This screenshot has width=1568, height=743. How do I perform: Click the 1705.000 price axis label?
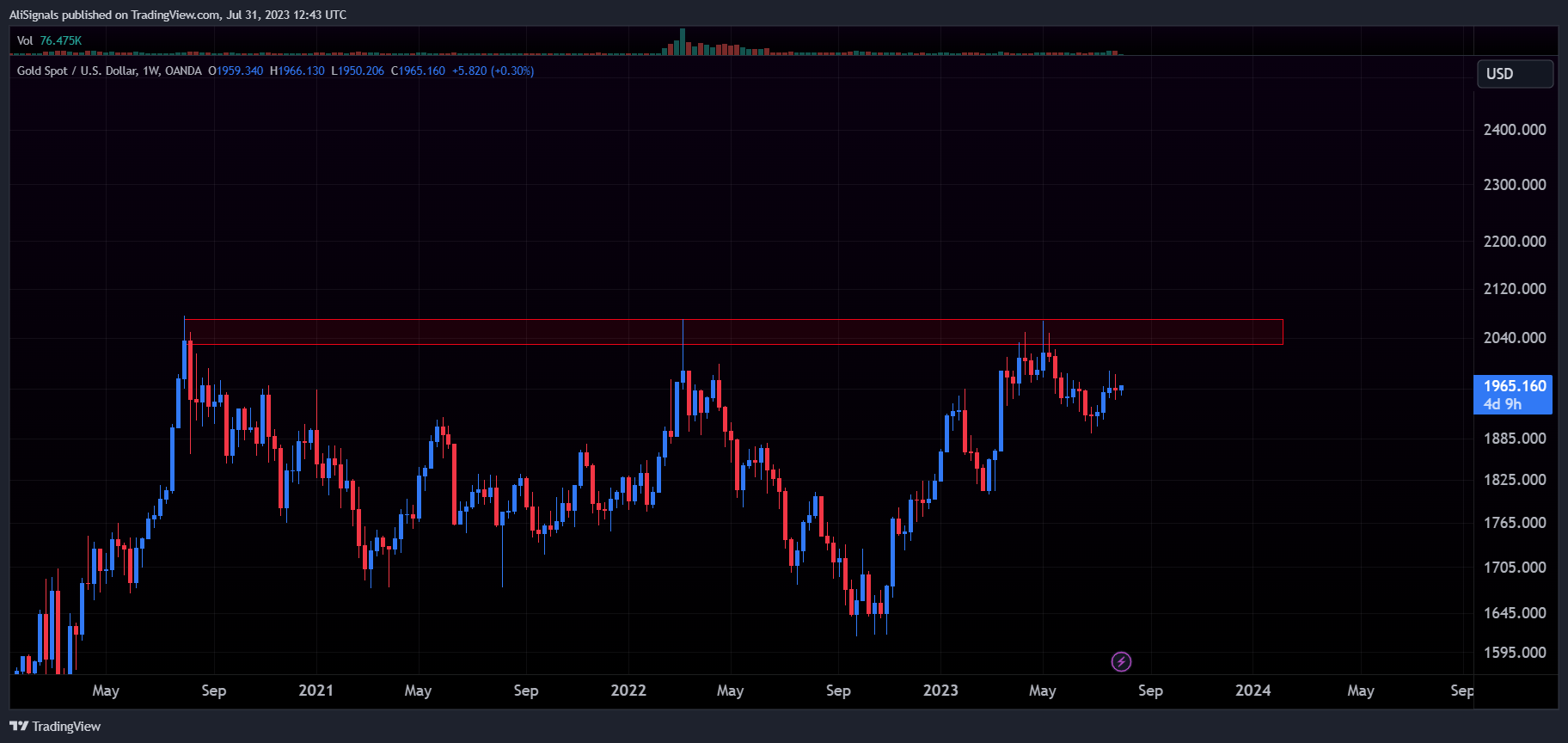tap(1515, 568)
